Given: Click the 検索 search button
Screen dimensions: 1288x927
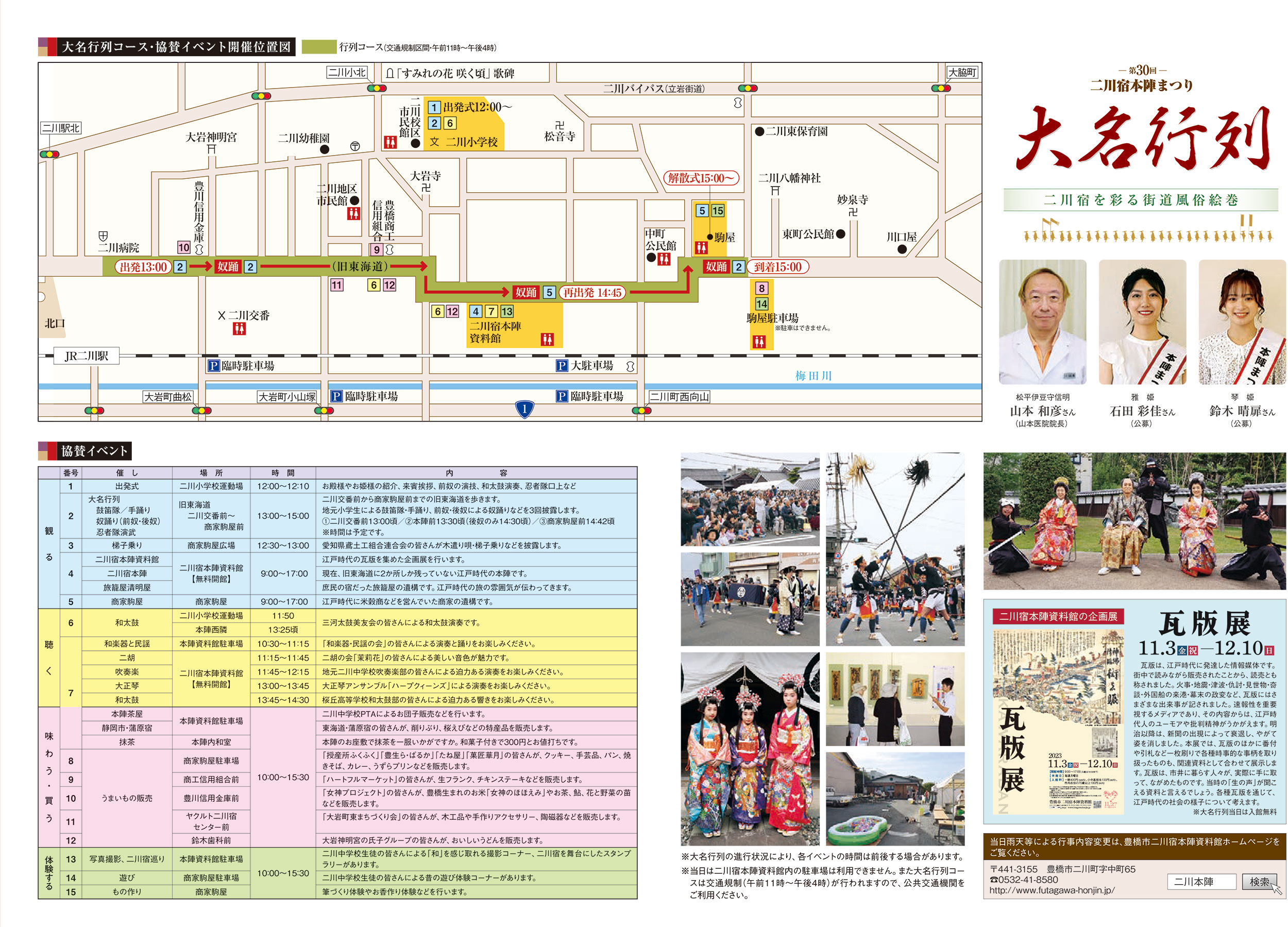Looking at the screenshot, I should (1259, 882).
